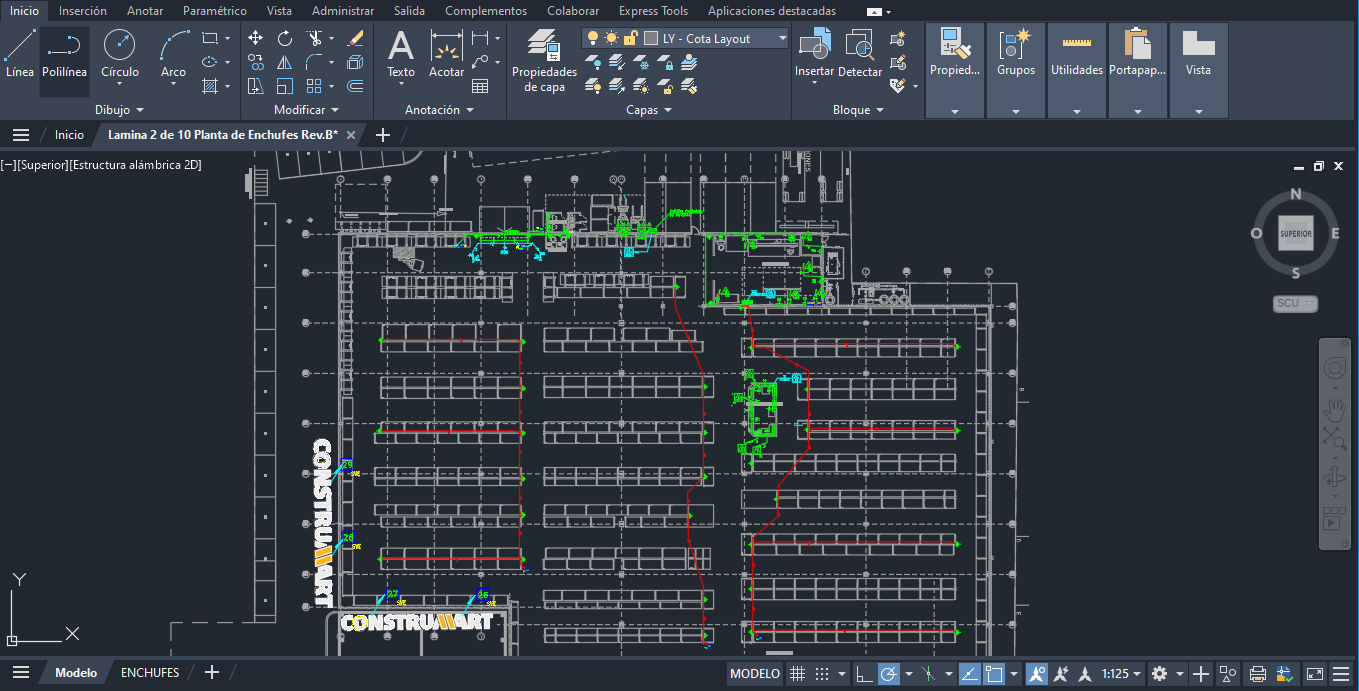Insert a table from Anotación panel
Screen dimensions: 1359x691
[480, 86]
